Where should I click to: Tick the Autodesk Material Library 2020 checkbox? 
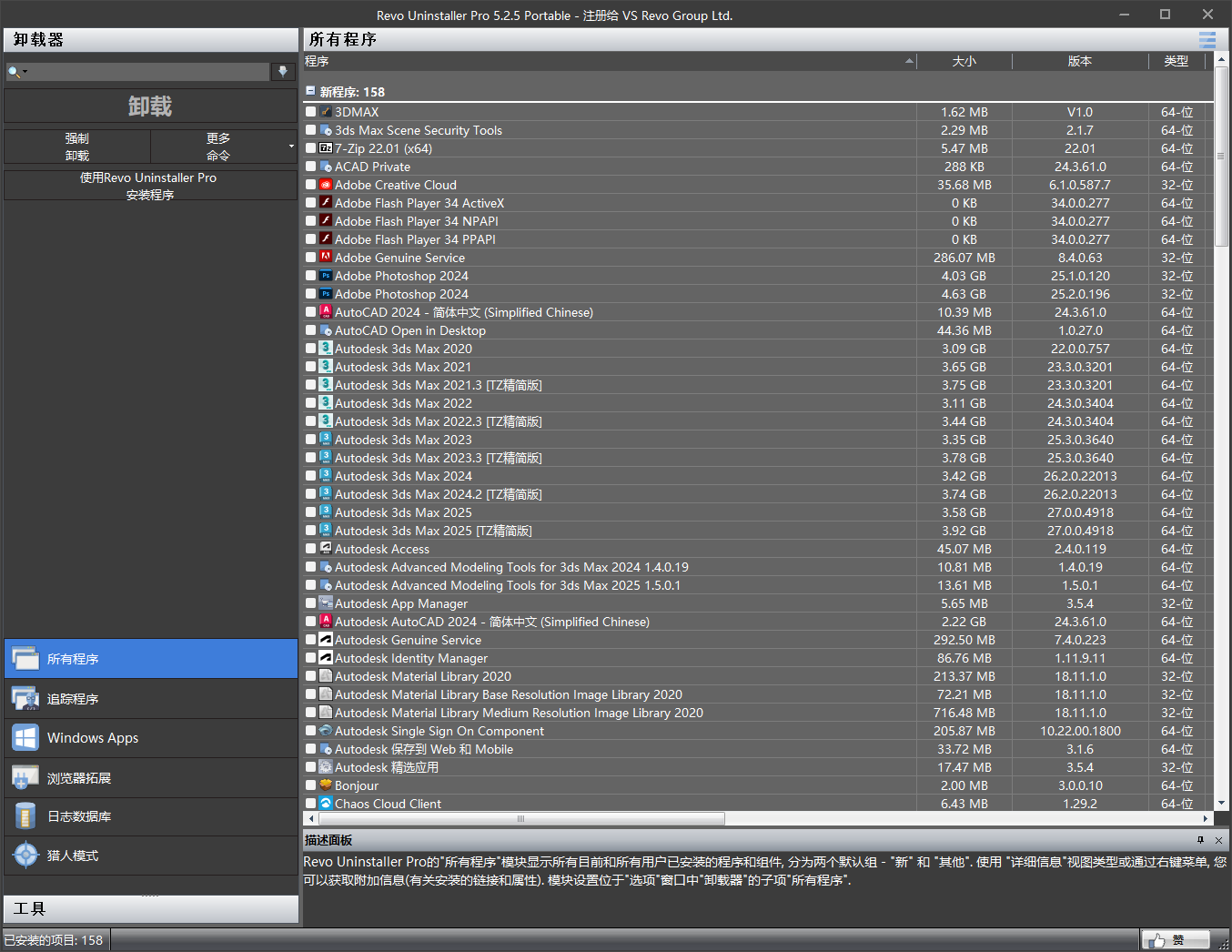coord(311,676)
